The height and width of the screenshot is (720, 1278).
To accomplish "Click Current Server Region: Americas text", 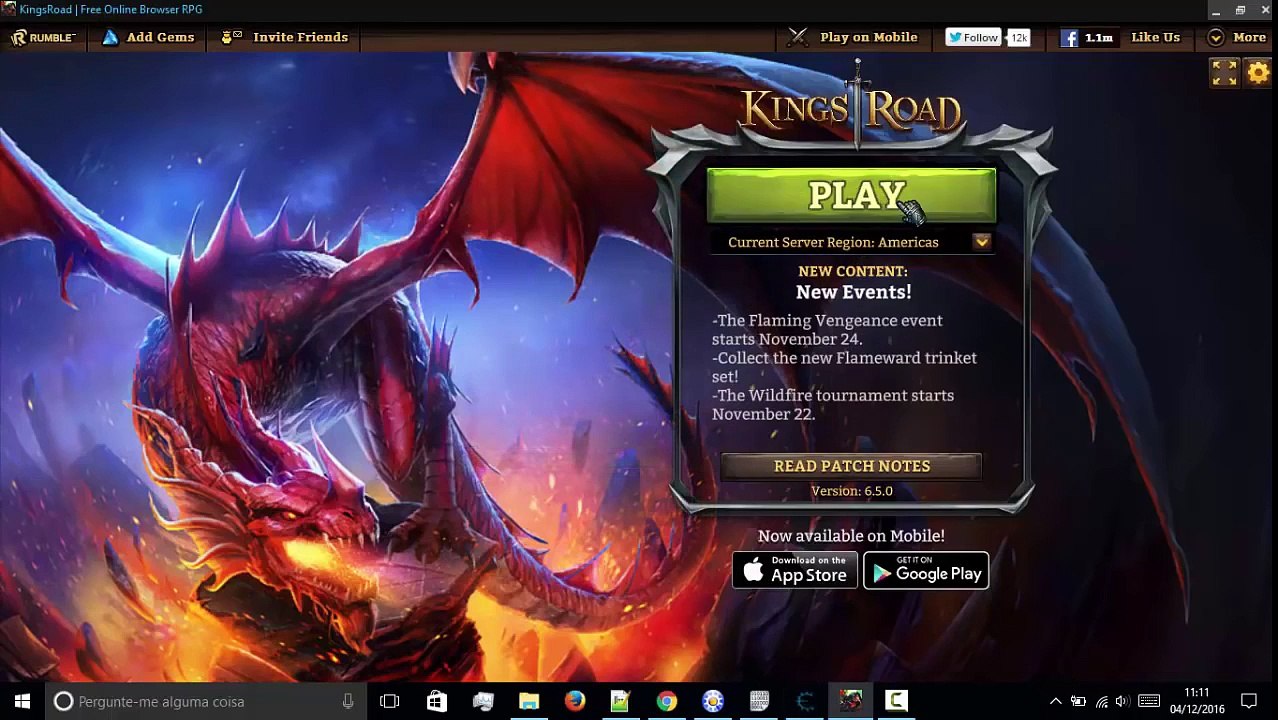I will point(833,242).
